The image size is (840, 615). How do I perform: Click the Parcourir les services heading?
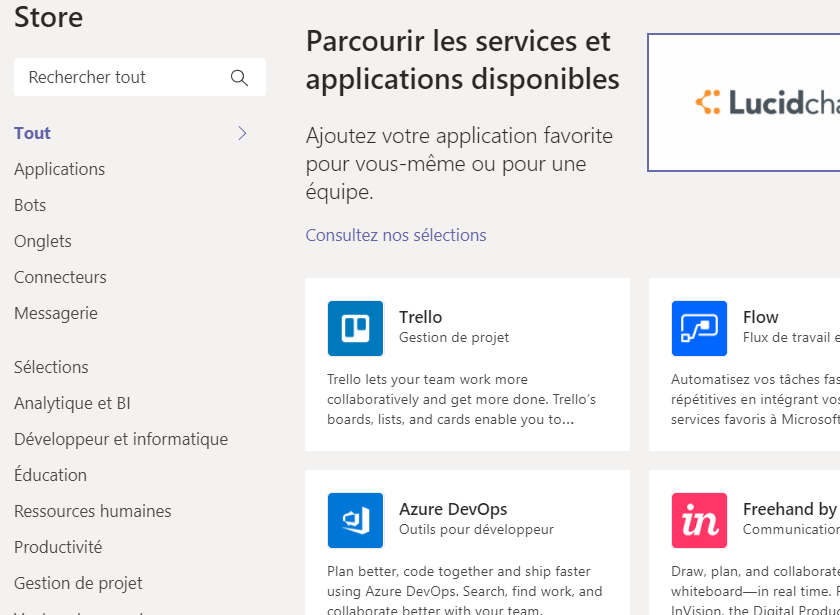pyautogui.click(x=462, y=60)
